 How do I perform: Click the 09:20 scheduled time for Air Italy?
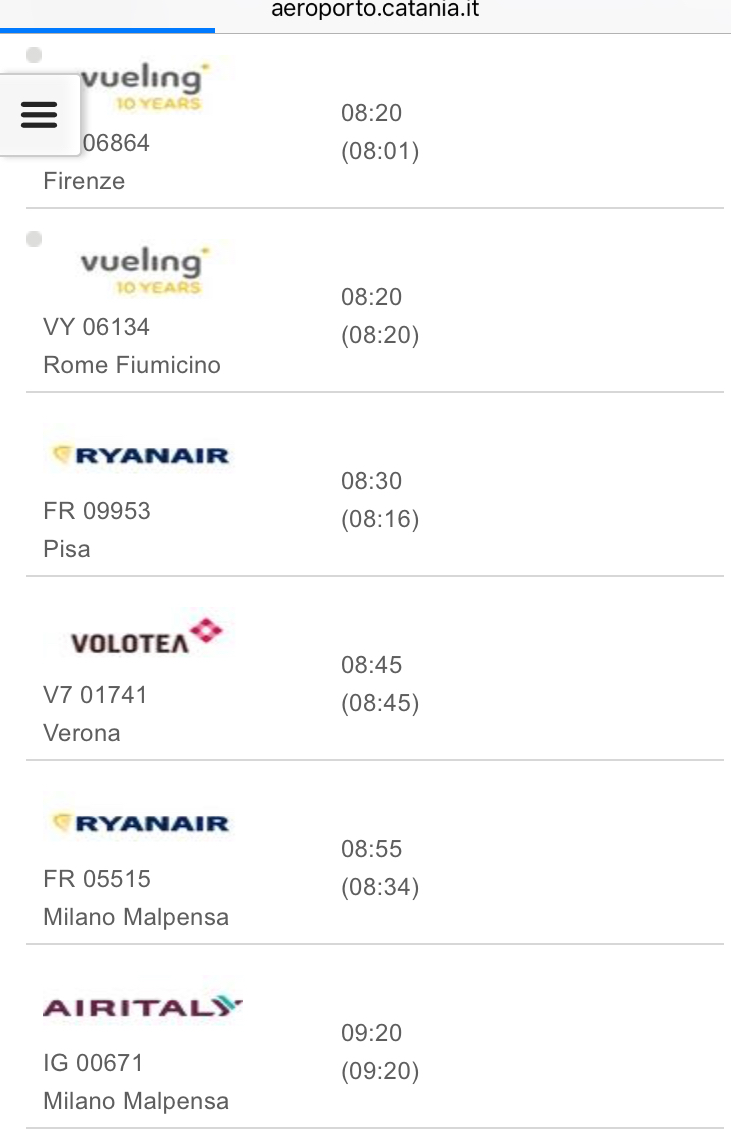(x=371, y=1033)
